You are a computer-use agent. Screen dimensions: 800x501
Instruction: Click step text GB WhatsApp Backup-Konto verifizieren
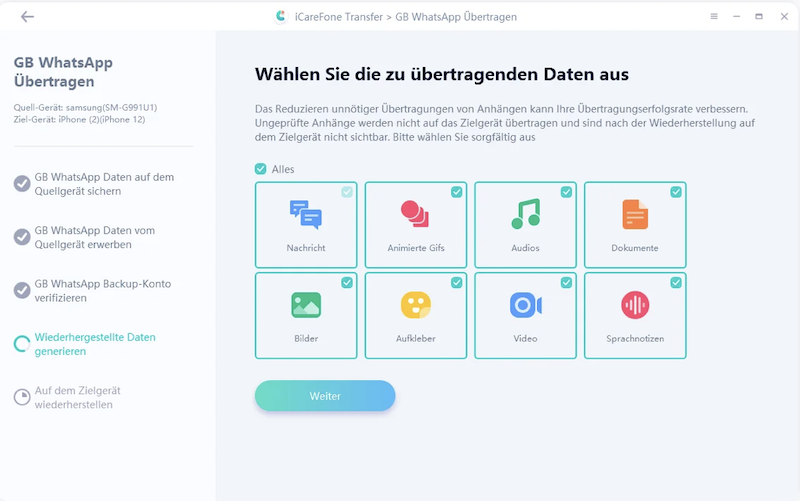tap(103, 291)
